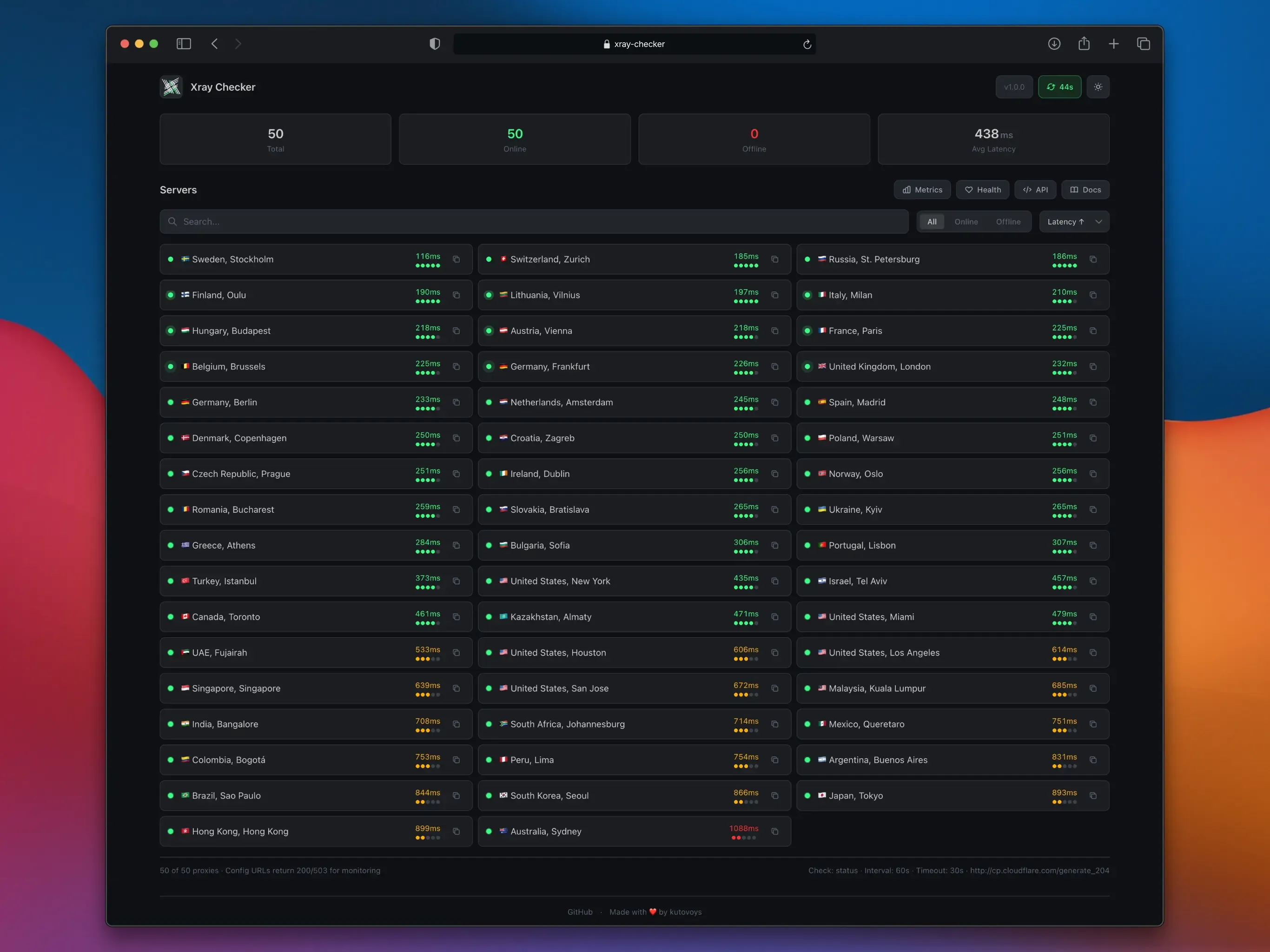
Task: Copy config for Japan, Tokyo server
Action: 1092,795
